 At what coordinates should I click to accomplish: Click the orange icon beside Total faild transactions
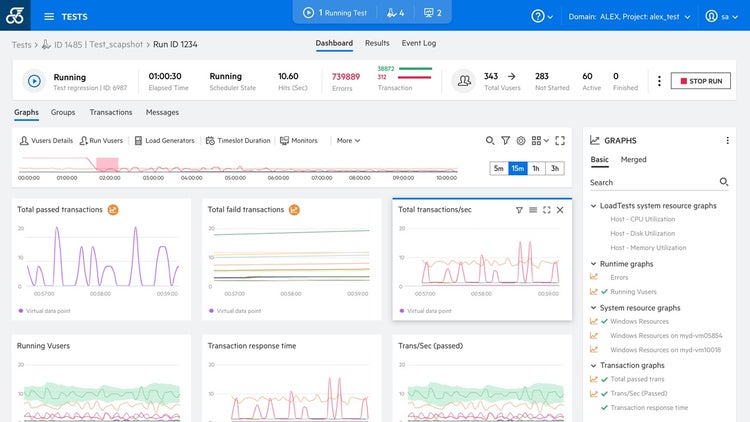point(294,210)
